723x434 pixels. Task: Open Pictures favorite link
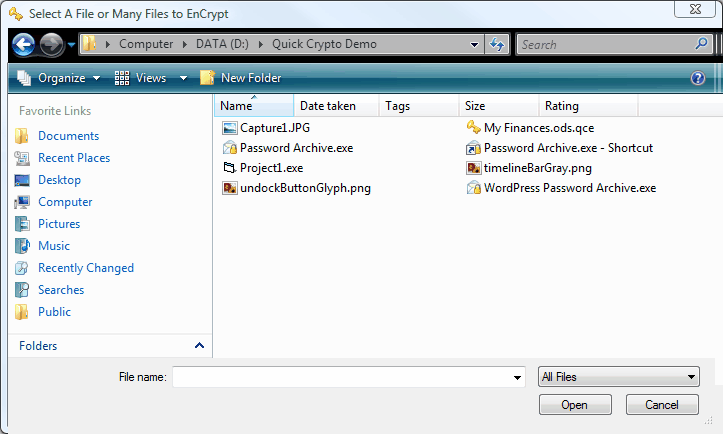coord(59,224)
